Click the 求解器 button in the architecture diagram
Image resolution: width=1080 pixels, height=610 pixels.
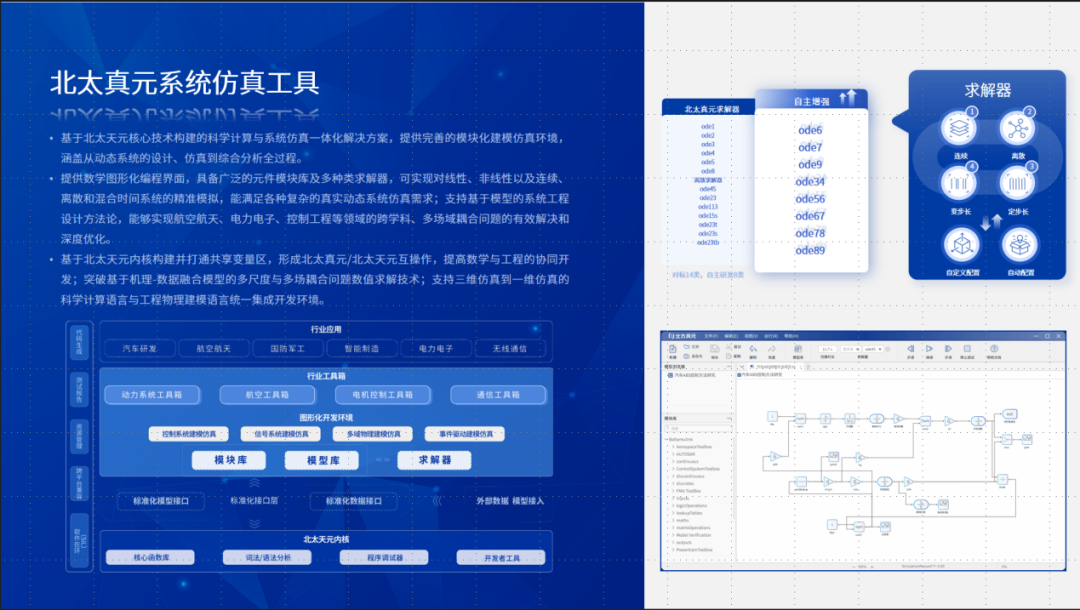pos(435,460)
